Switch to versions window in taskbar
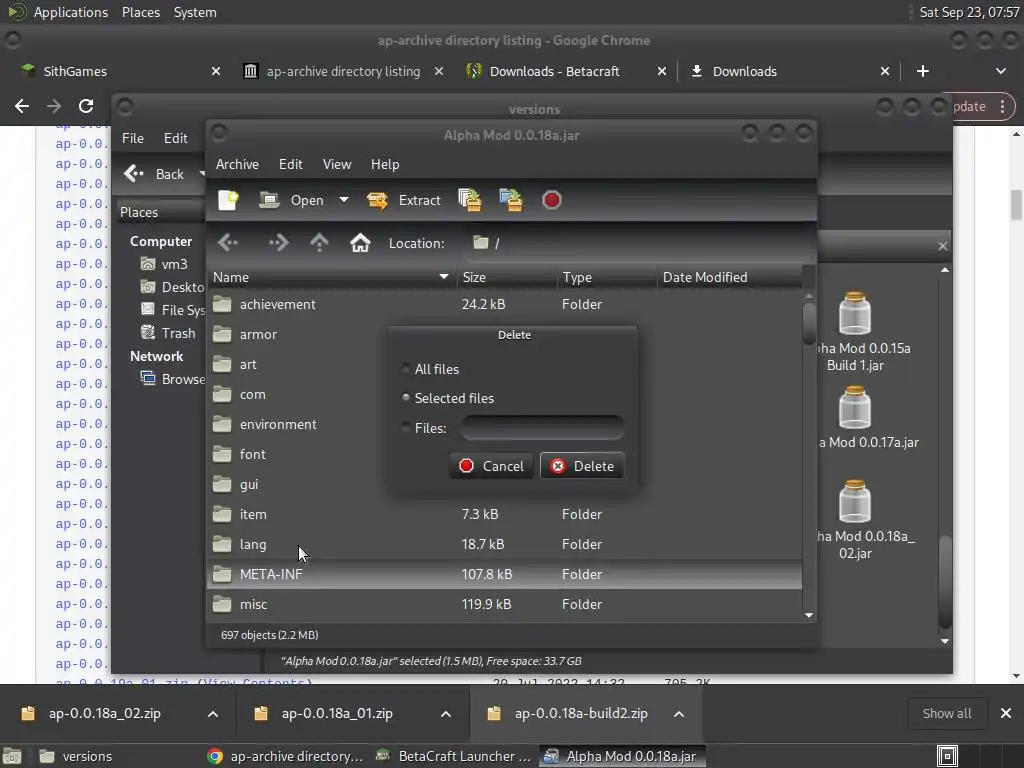Screen dimensions: 1024x768 coord(75,756)
